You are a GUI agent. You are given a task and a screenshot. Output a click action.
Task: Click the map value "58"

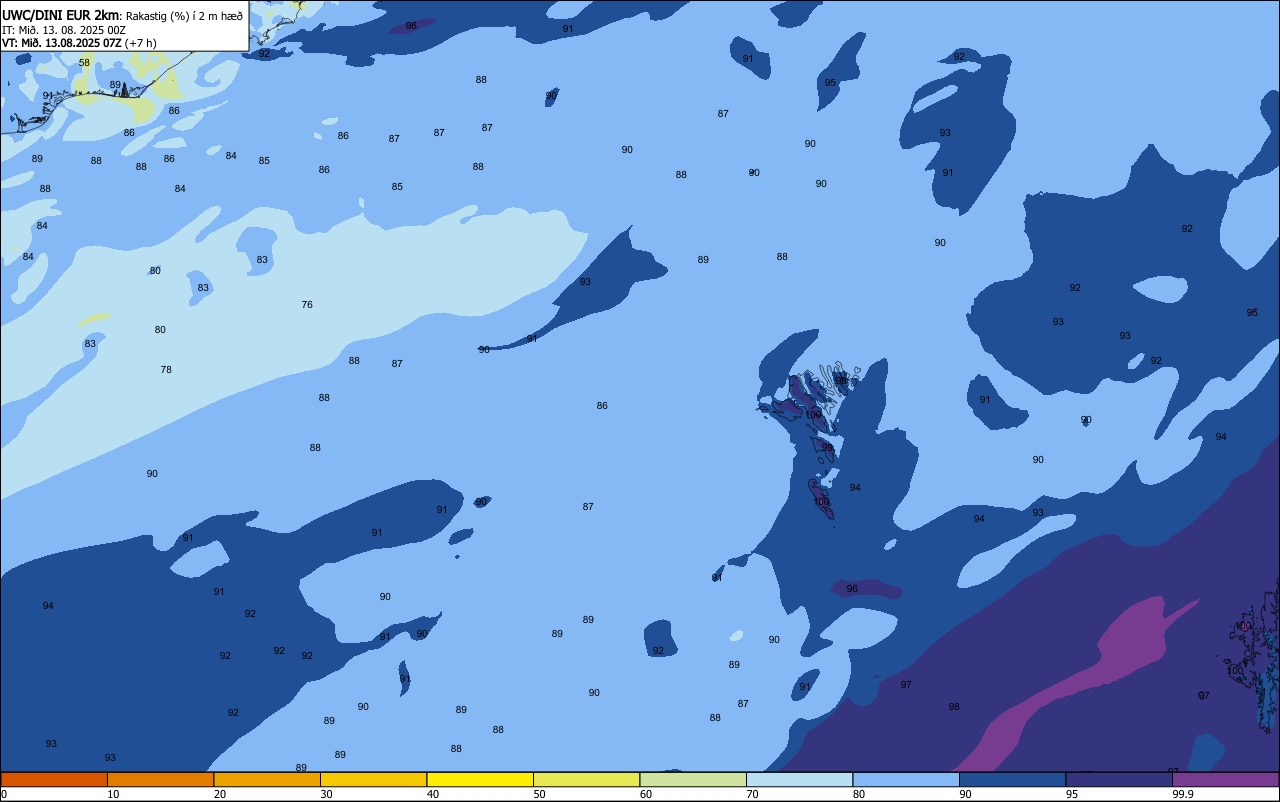84,63
